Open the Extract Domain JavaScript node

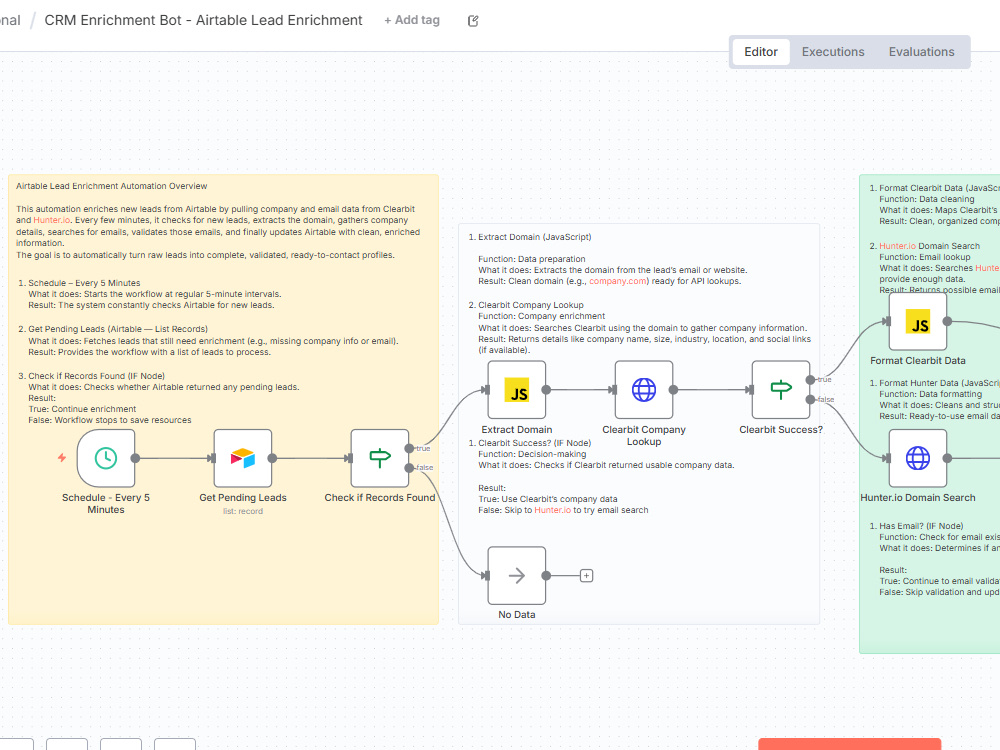point(517,390)
